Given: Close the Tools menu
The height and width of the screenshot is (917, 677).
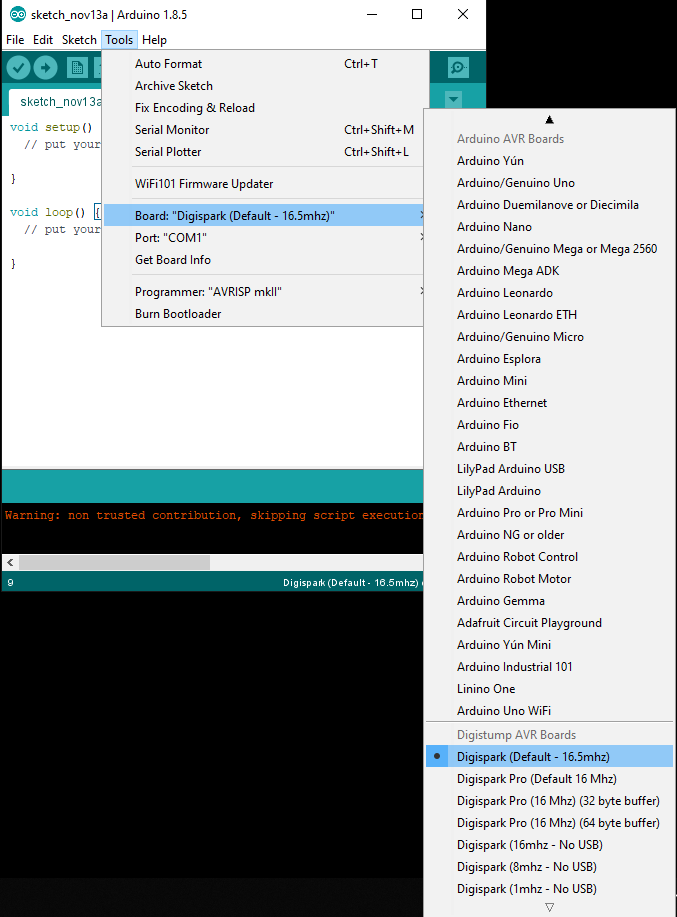Looking at the screenshot, I should (119, 40).
